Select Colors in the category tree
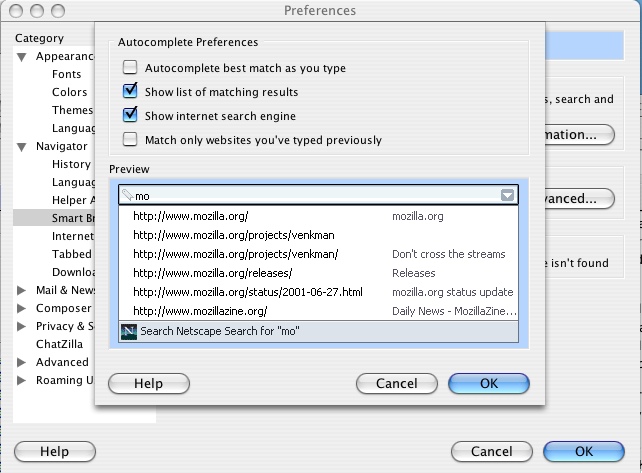This screenshot has height=473, width=642. coord(69,92)
